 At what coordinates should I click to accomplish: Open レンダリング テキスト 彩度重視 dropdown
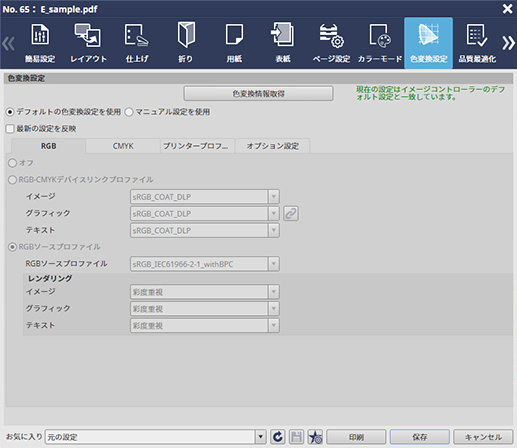tap(205, 326)
